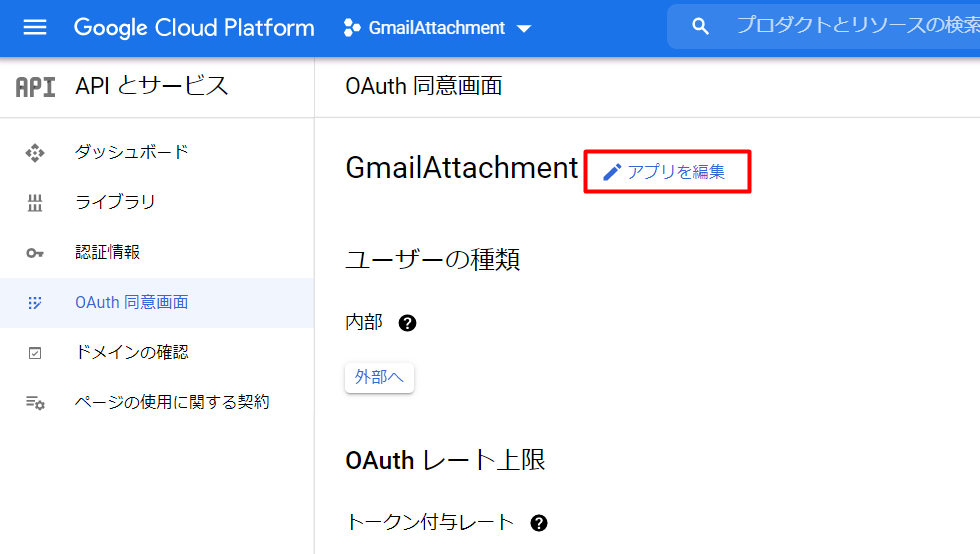Click the help icon next to 内部
The image size is (980, 554).
click(408, 323)
